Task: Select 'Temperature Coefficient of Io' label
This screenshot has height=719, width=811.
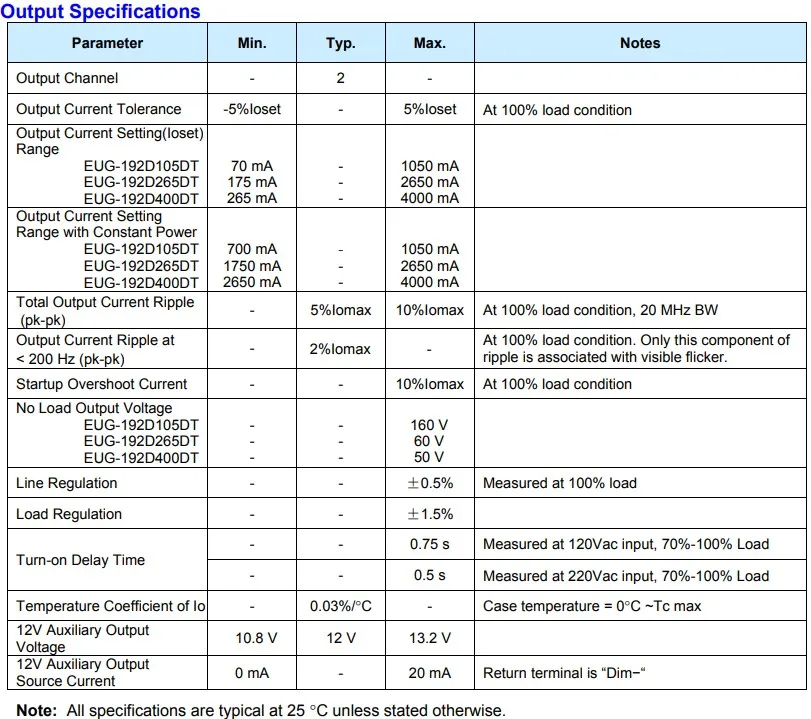Action: coord(111,606)
